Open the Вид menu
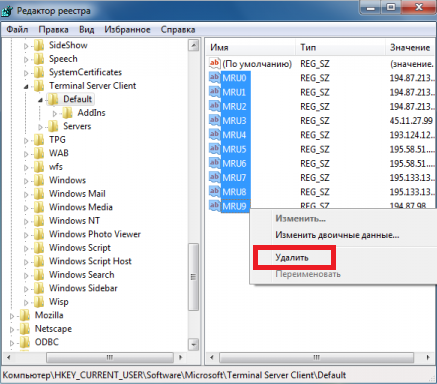This screenshot has height=384, width=437. coord(86,29)
